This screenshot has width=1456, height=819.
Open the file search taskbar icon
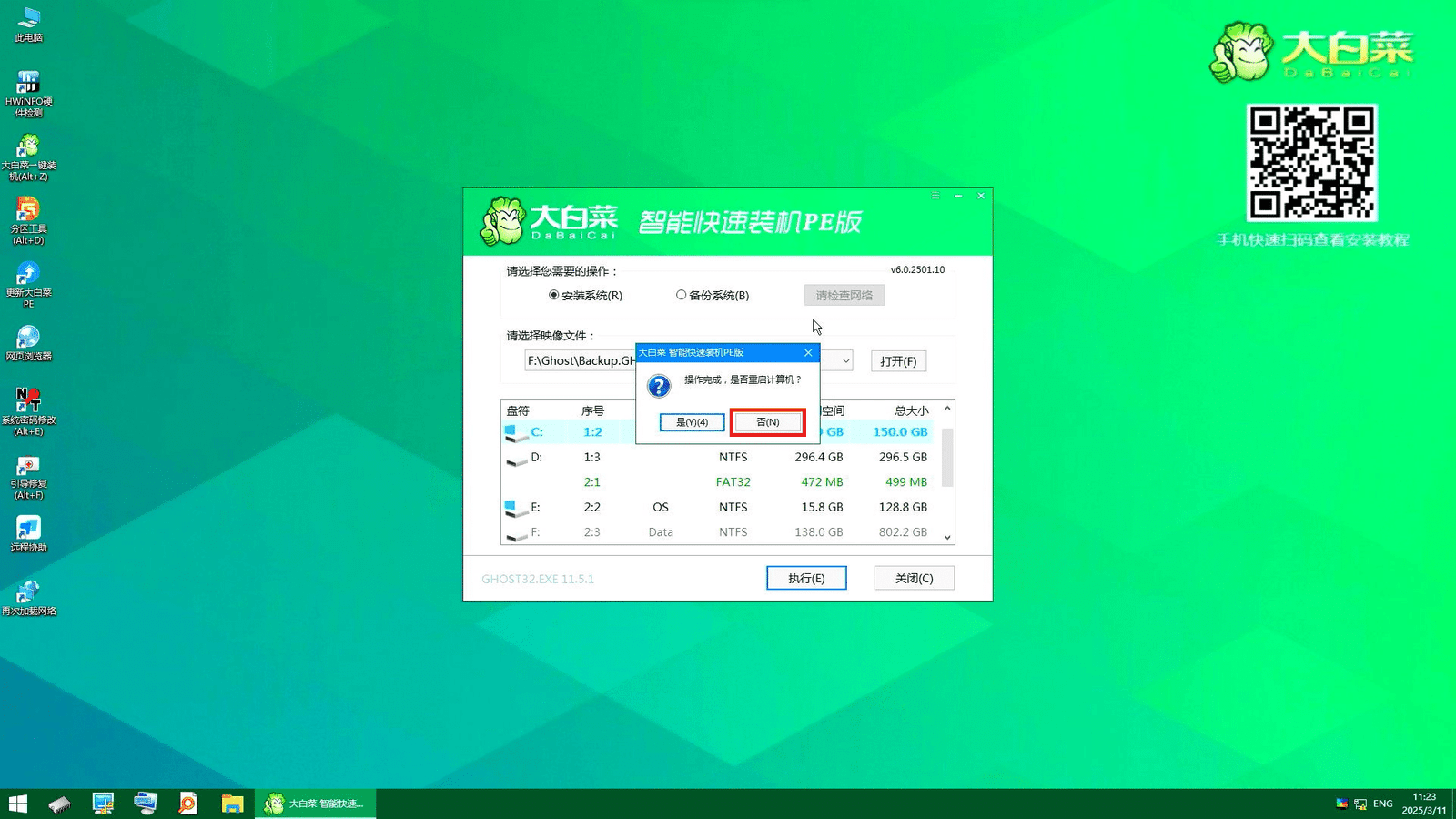188,804
